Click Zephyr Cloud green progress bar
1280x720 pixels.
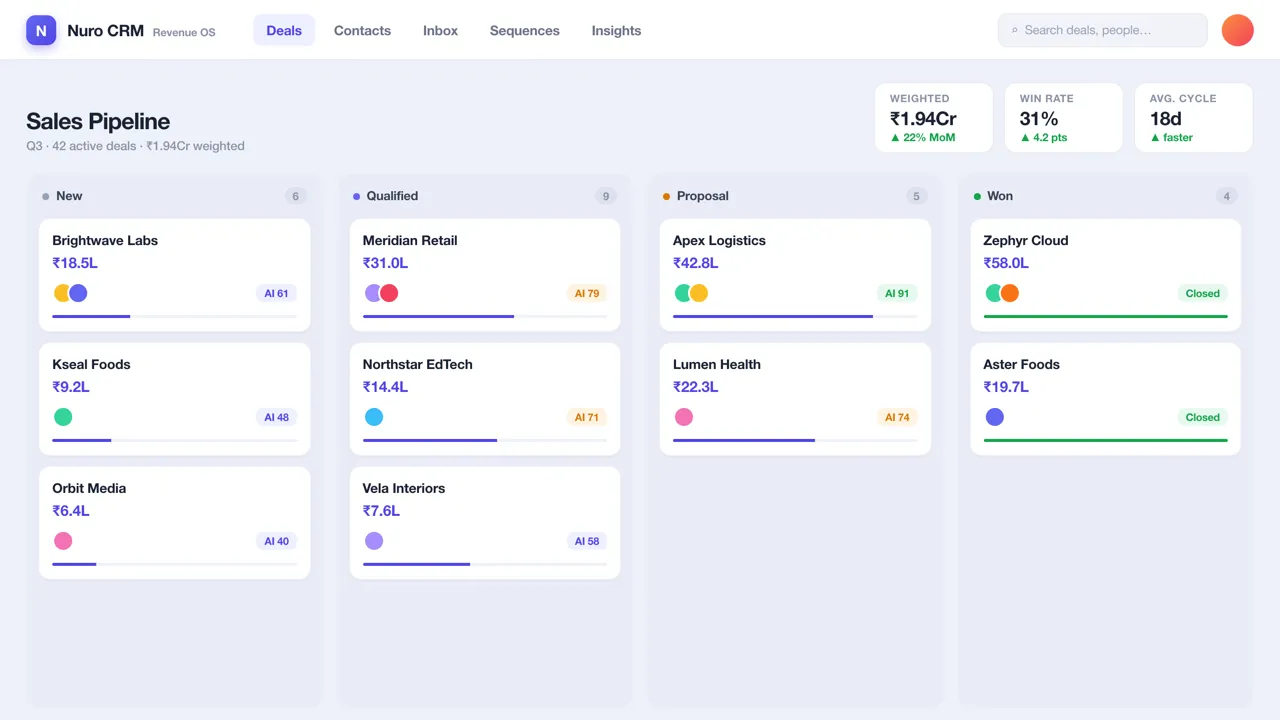[1106, 316]
